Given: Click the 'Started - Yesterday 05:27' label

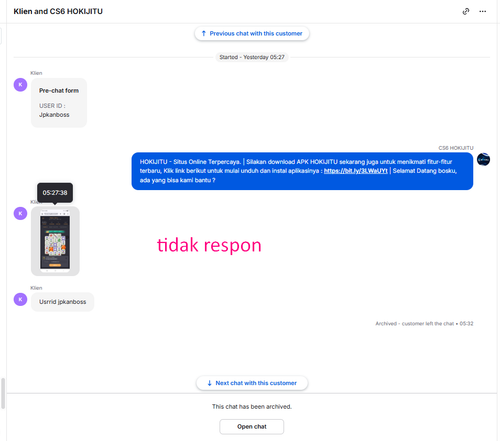Looking at the screenshot, I should [x=252, y=57].
